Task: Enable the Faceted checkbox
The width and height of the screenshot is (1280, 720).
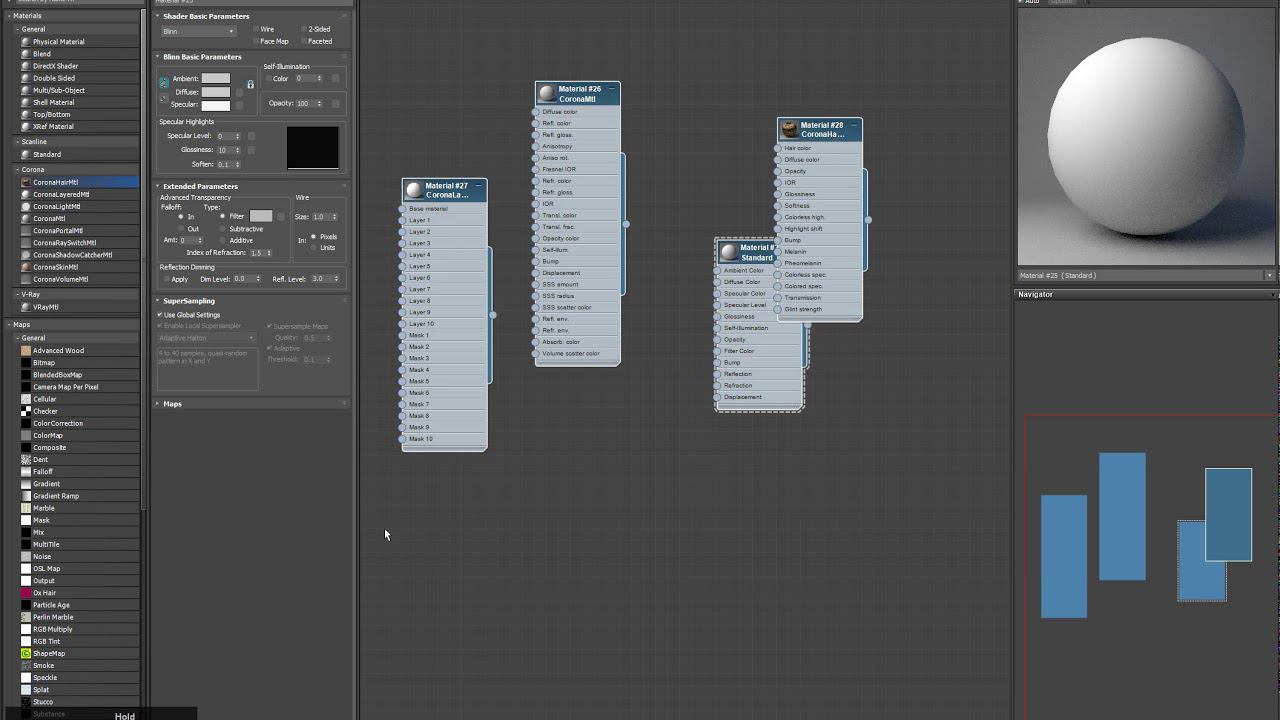Action: 304,41
